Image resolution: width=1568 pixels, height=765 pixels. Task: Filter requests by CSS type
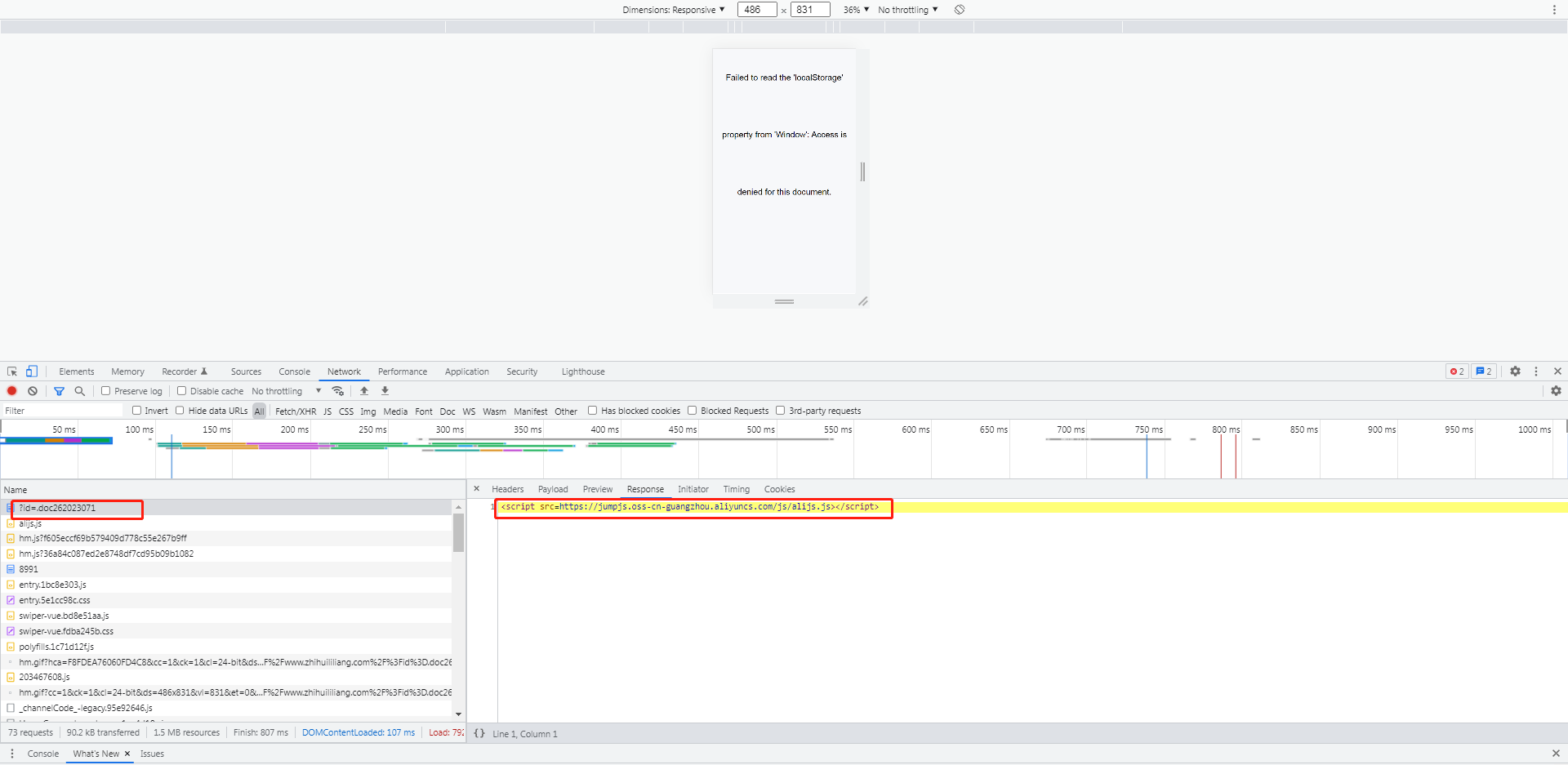tap(346, 411)
